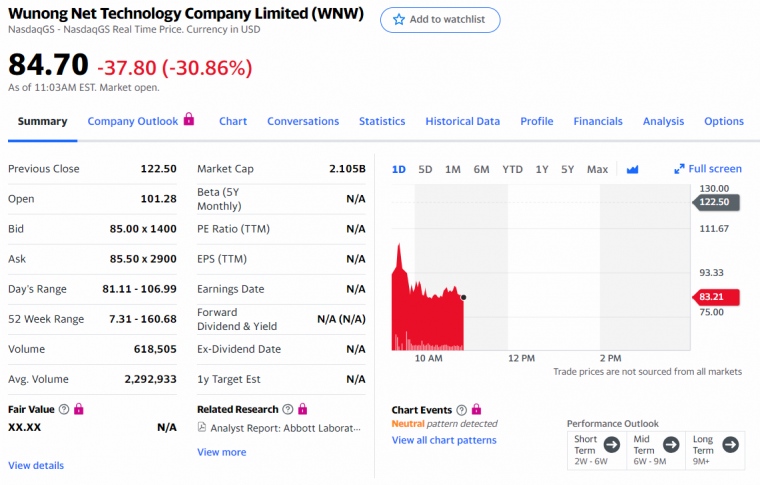Open Chart Events help question icon
The image size is (760, 485).
(461, 410)
